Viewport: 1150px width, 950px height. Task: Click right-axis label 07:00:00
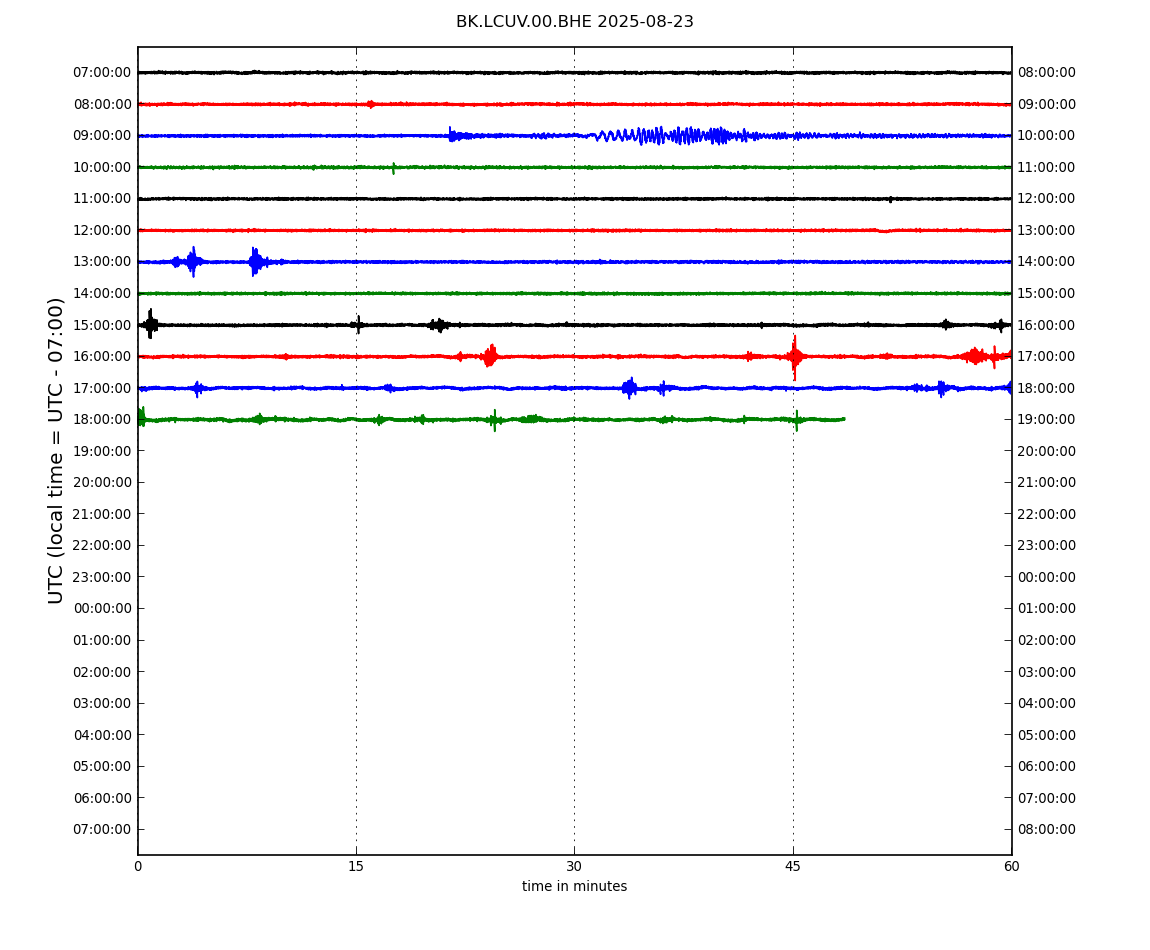pos(1047,798)
